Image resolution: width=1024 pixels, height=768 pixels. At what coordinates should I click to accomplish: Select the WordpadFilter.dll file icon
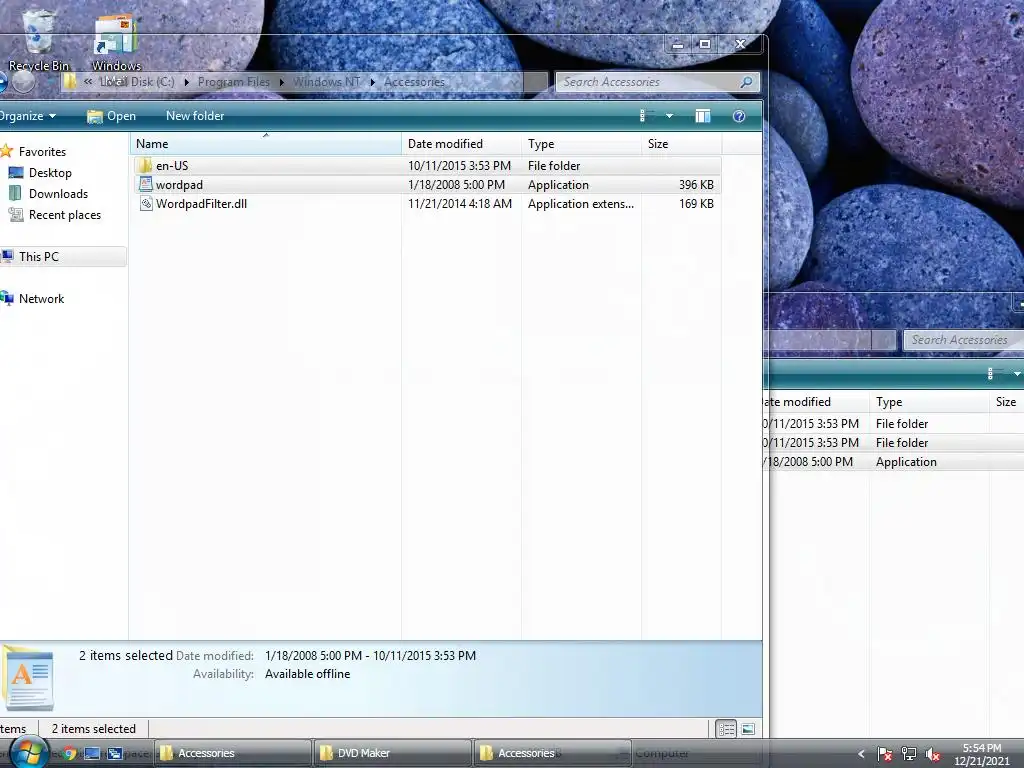point(146,203)
